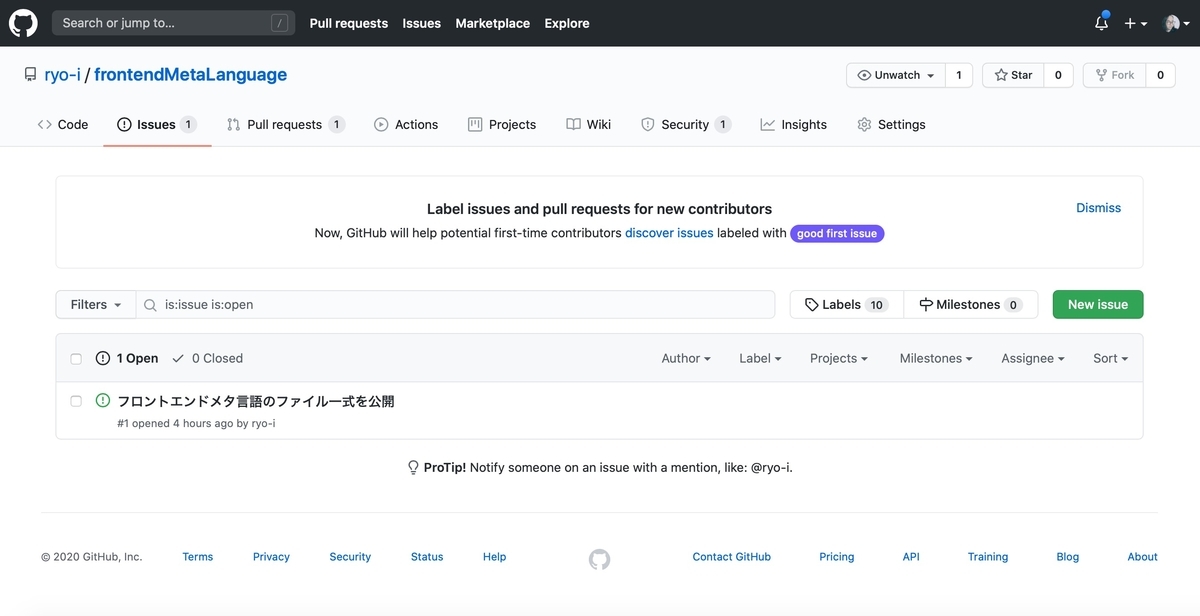Open Marketplace from top navigation
Viewport: 1200px width, 616px height.
pyautogui.click(x=492, y=23)
